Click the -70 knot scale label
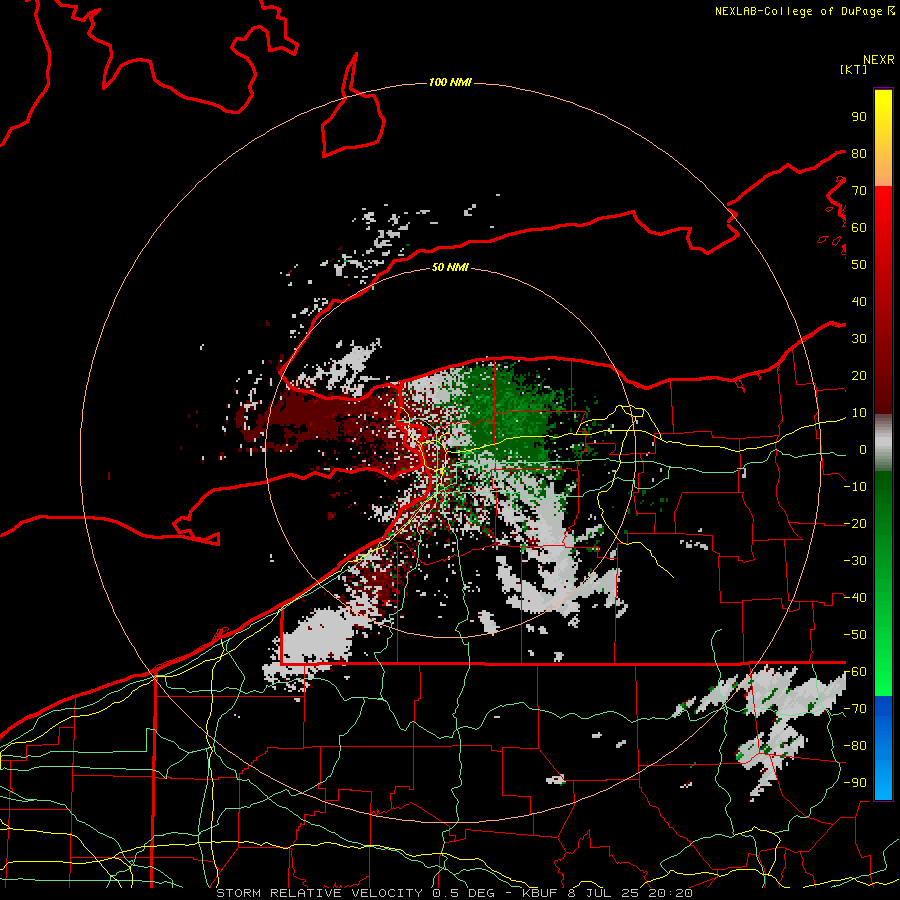900x900 pixels. [x=855, y=709]
